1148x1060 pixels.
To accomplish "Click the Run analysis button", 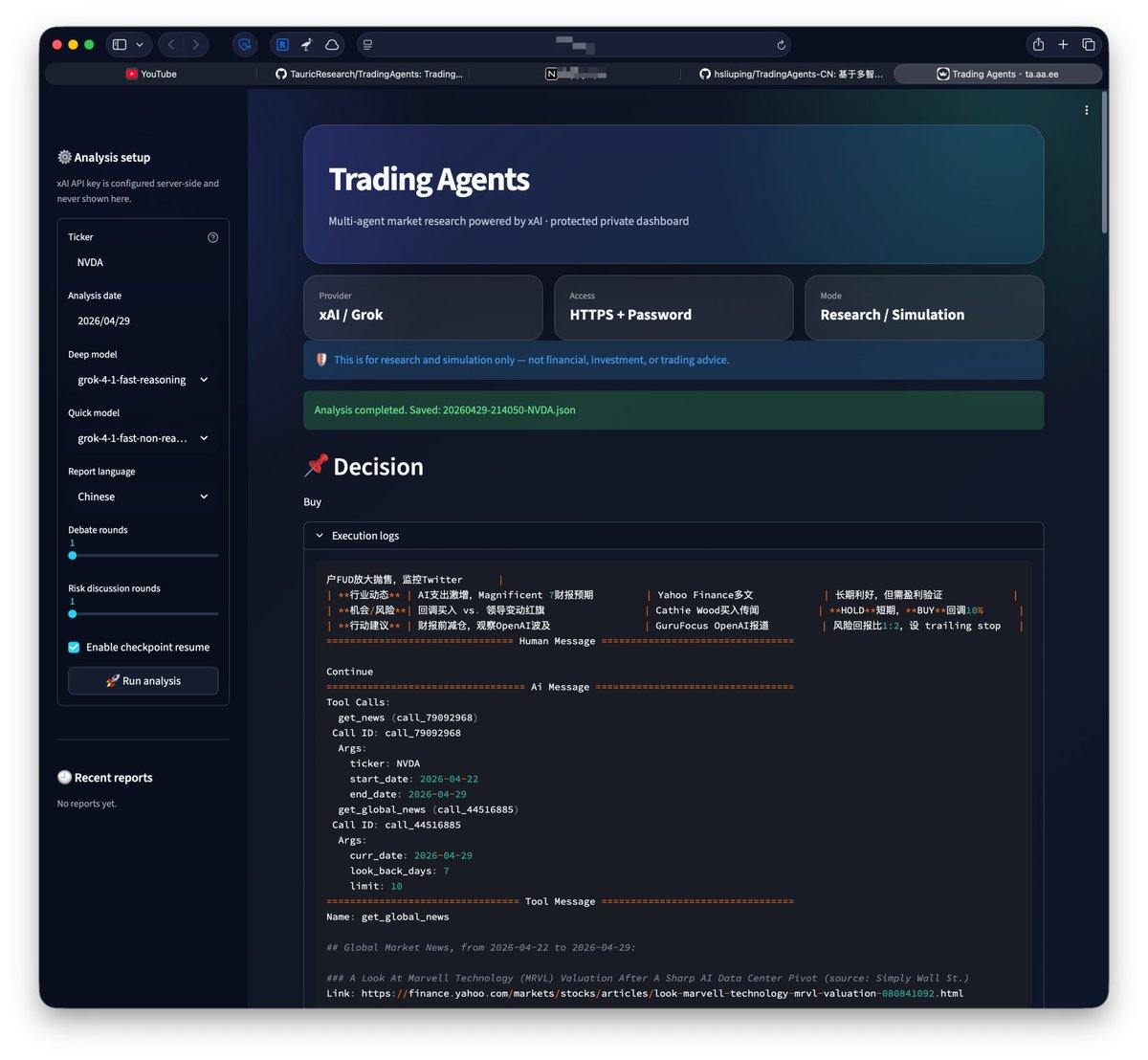I will coord(143,680).
